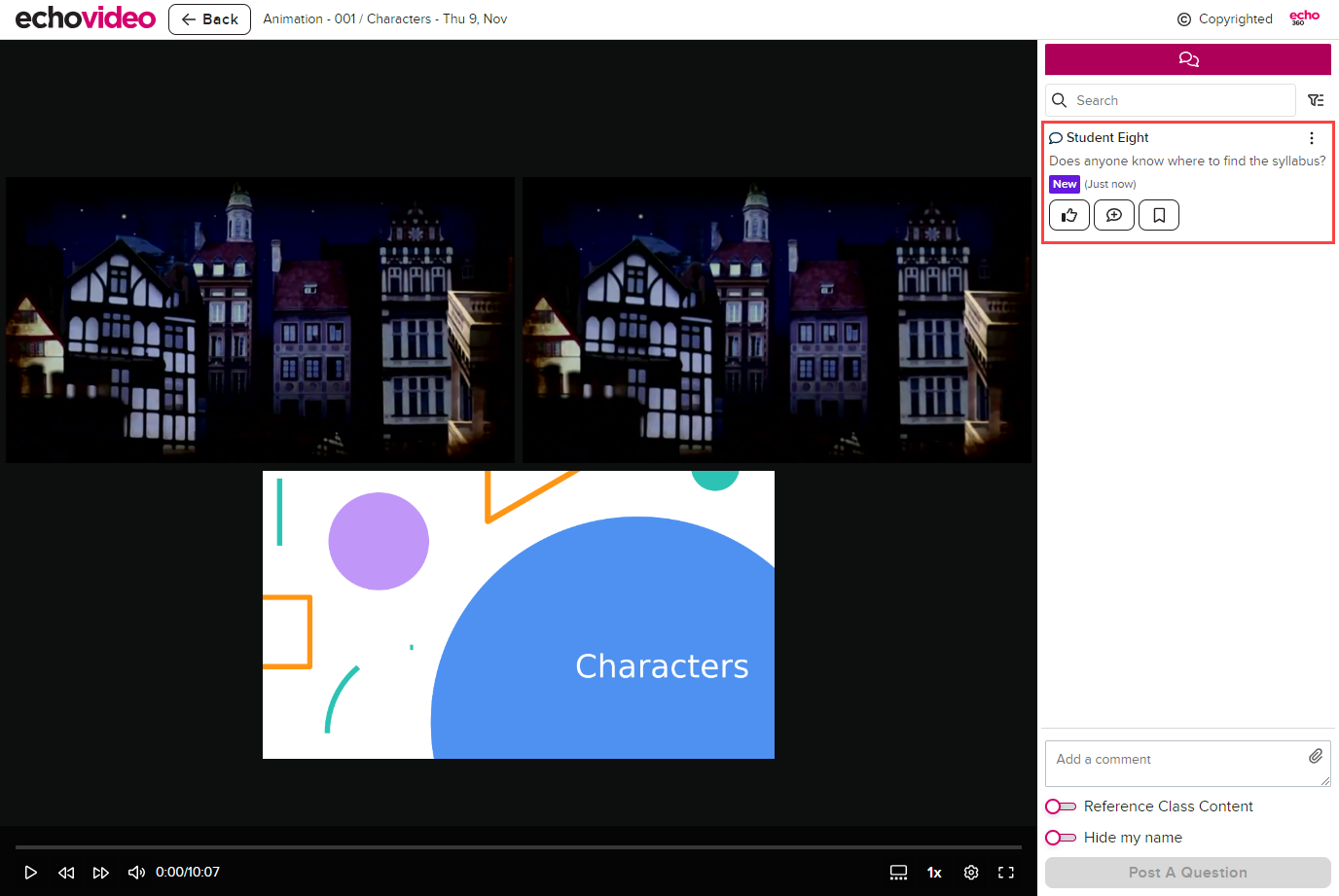1339x896 pixels.
Task: Click the Animation - 001 / Characters breadcrumb
Action: [385, 19]
